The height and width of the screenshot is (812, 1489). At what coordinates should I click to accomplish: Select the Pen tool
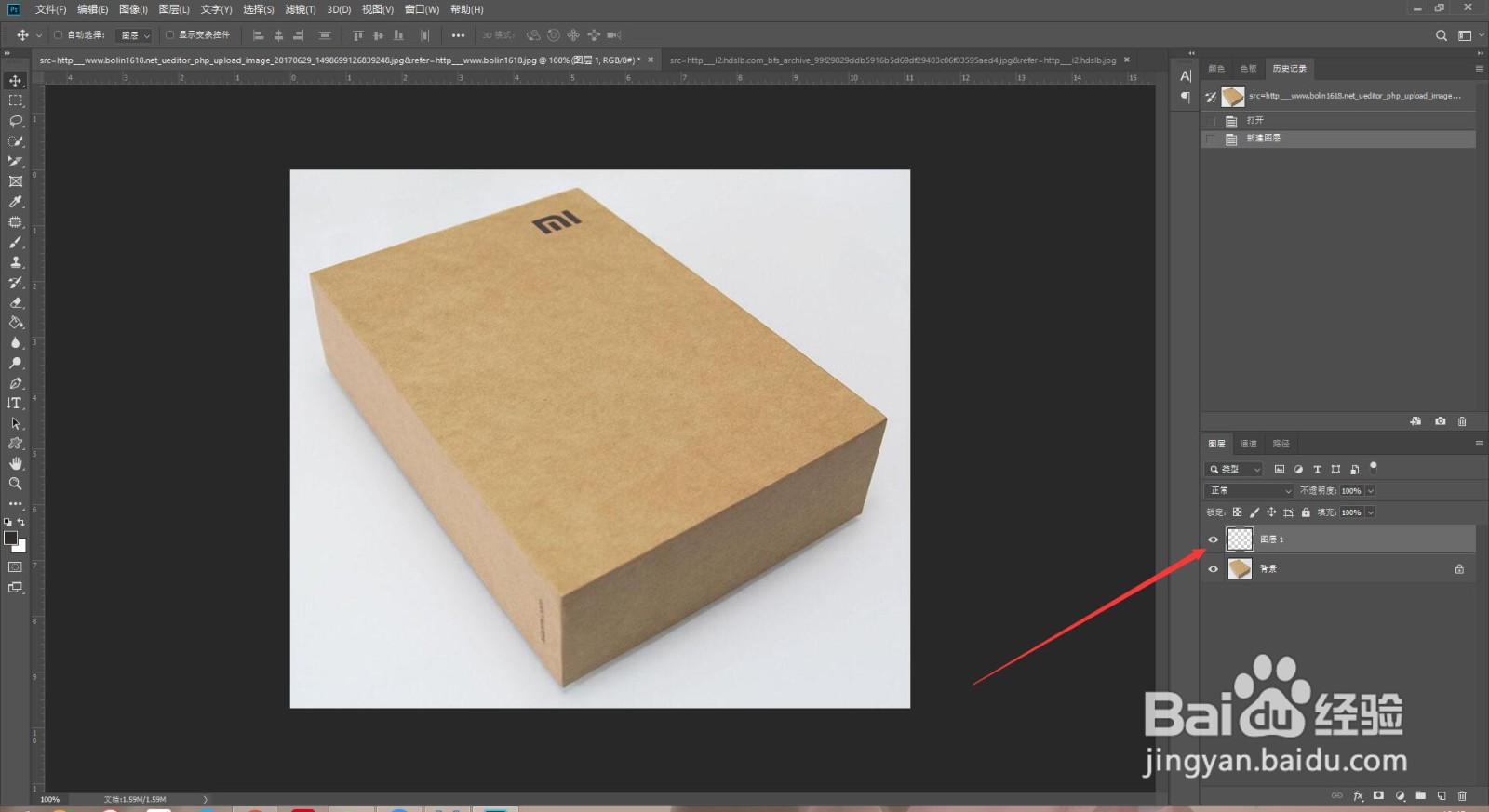pos(16,383)
